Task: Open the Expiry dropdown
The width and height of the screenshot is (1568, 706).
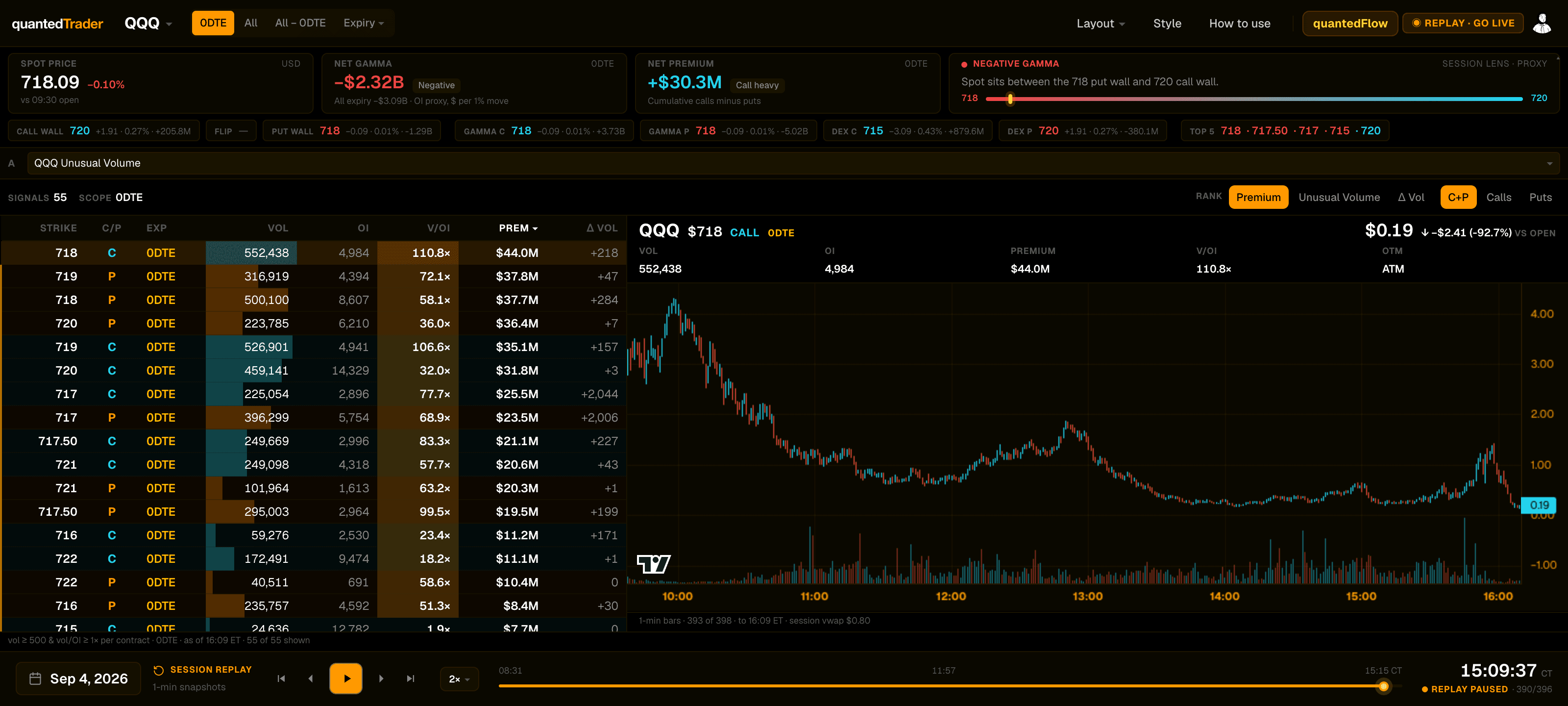Action: pyautogui.click(x=364, y=23)
